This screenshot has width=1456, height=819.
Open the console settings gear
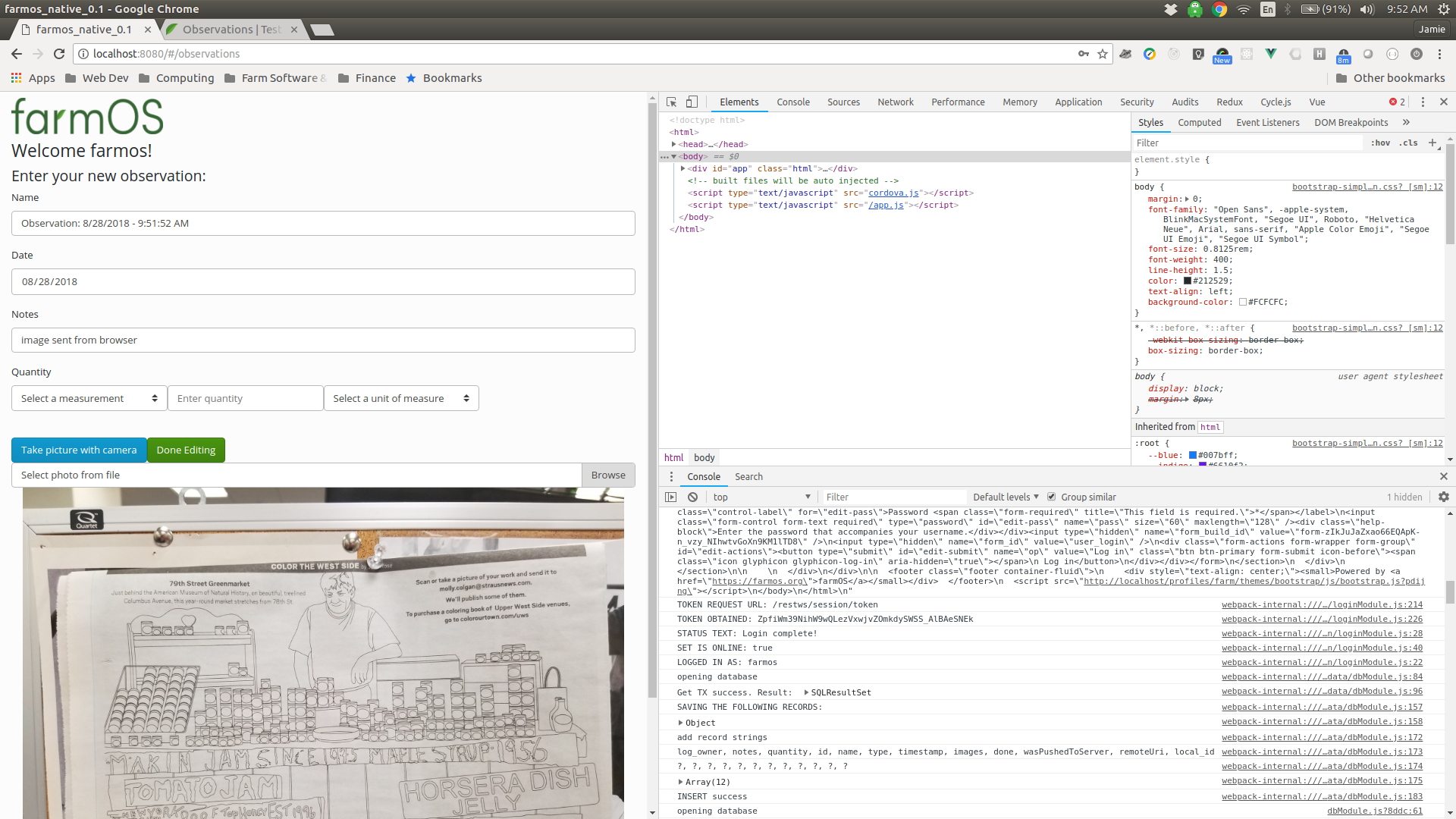click(1443, 497)
